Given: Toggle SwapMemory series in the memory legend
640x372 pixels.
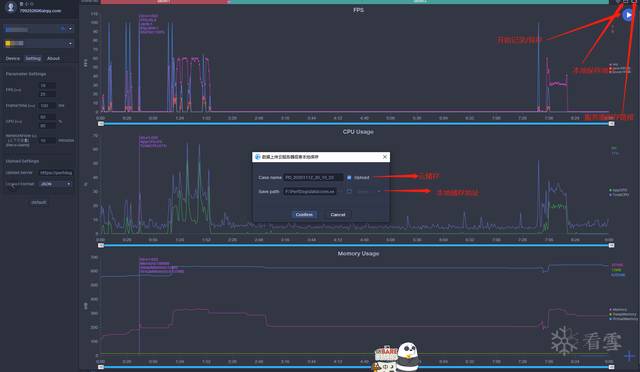Looking at the screenshot, I should click(623, 314).
